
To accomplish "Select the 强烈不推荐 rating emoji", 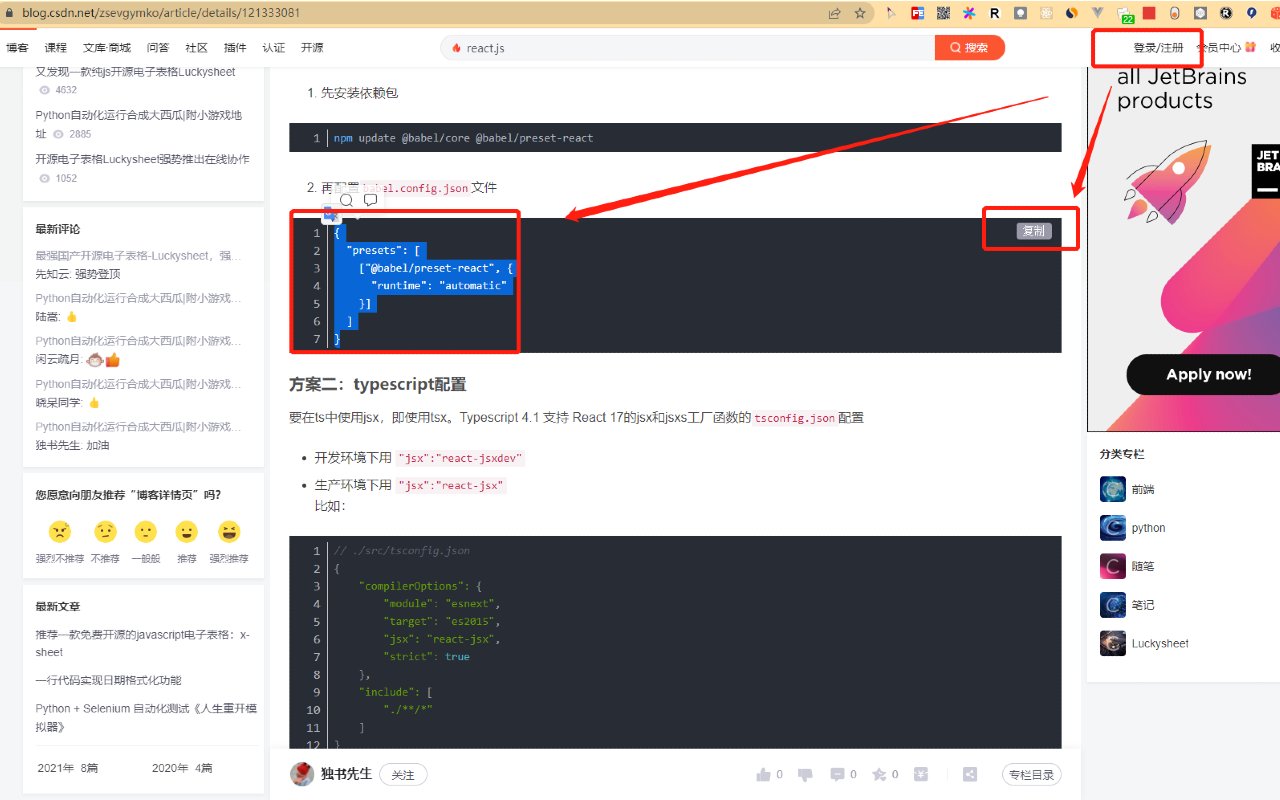I will 62,531.
